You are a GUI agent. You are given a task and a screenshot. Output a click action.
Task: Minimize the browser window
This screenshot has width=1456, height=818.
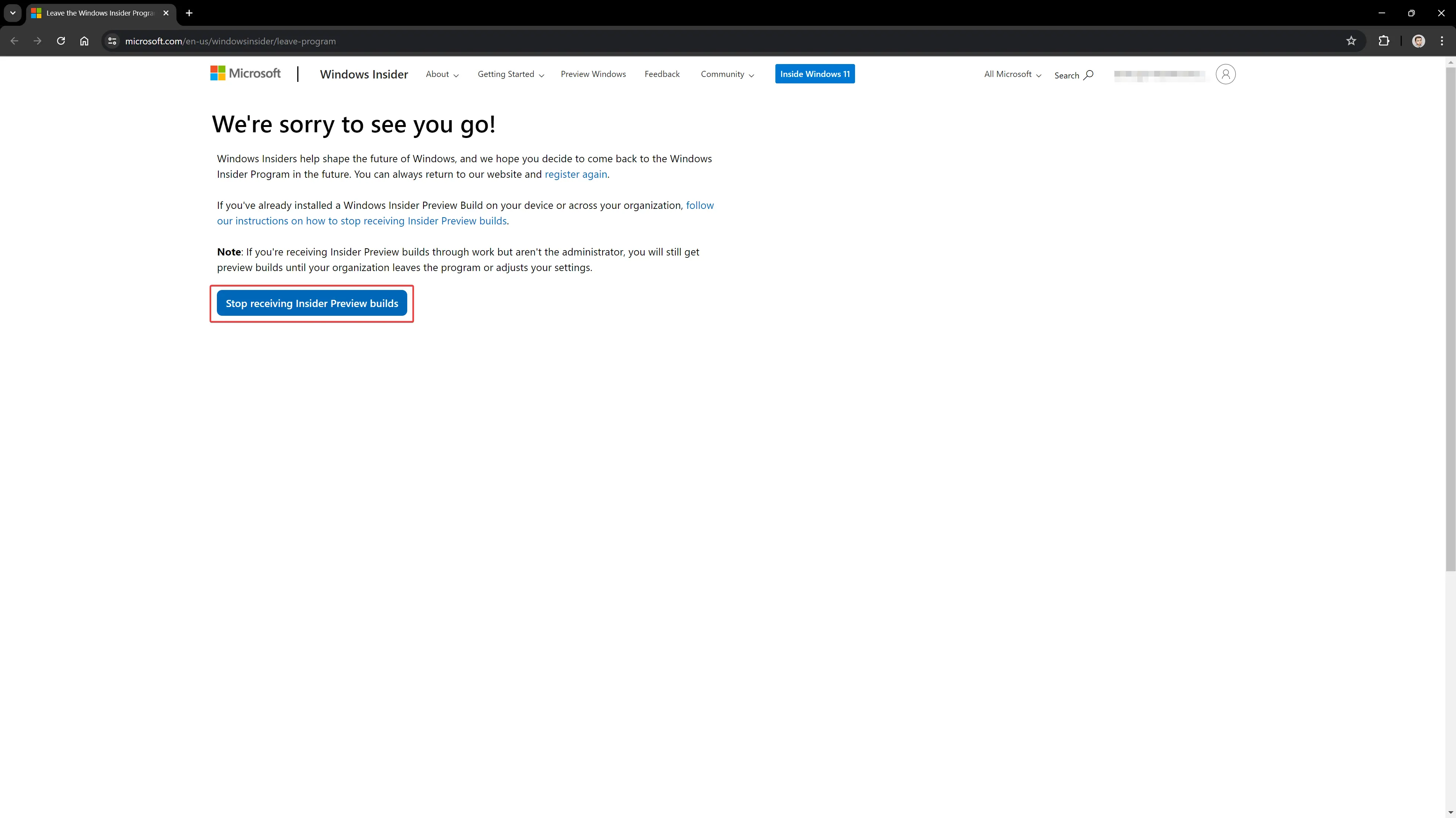pos(1381,13)
